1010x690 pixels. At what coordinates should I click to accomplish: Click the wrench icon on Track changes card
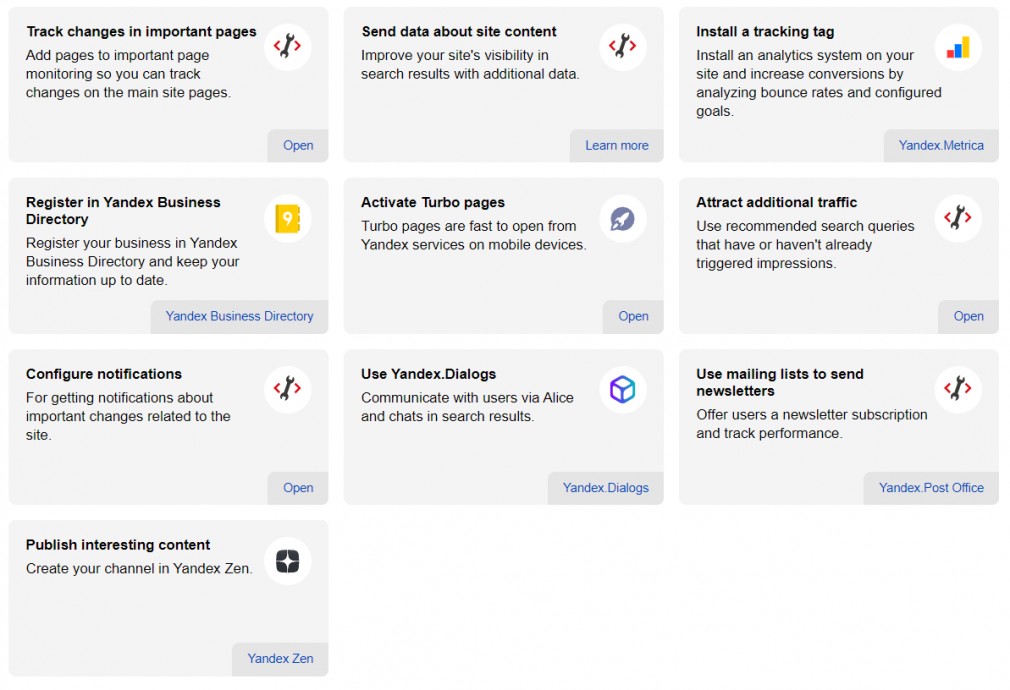[288, 46]
